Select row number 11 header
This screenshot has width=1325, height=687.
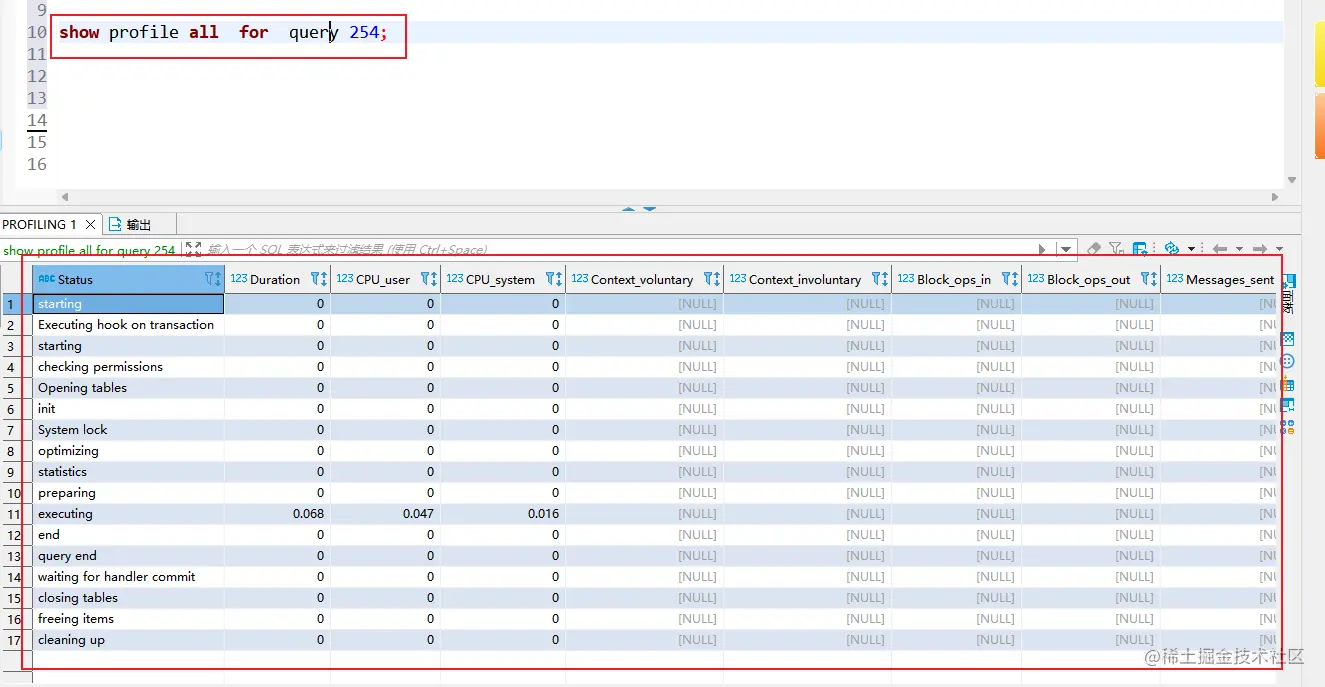click(x=16, y=514)
